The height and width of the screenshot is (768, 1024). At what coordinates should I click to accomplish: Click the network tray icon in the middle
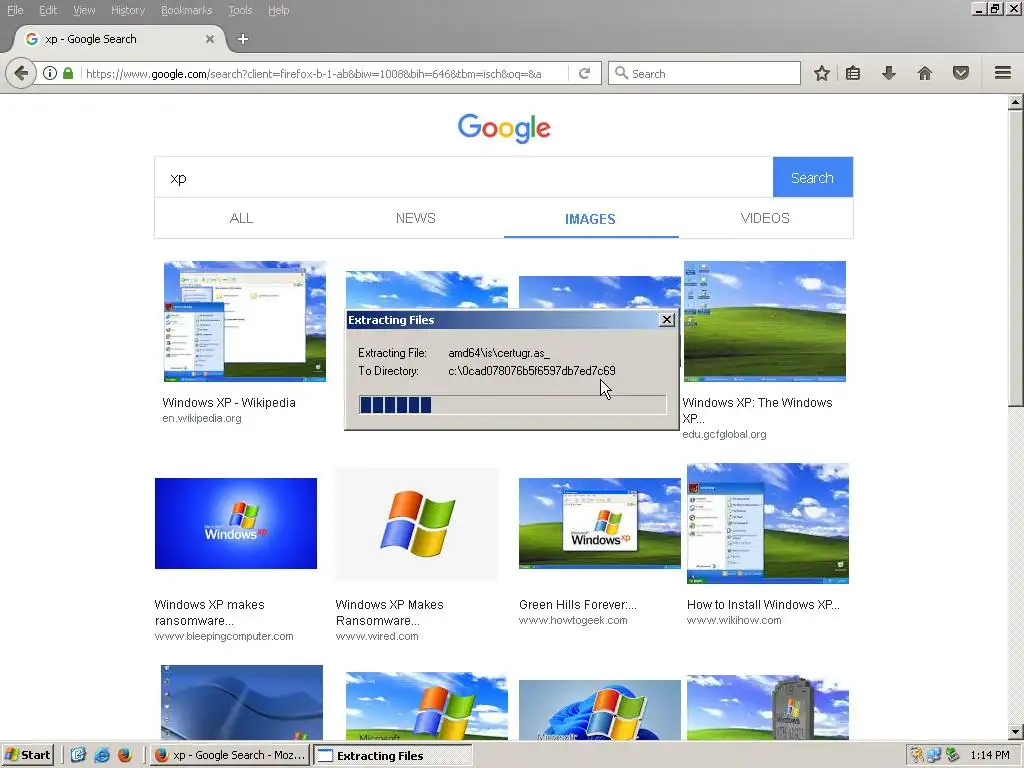[x=934, y=755]
